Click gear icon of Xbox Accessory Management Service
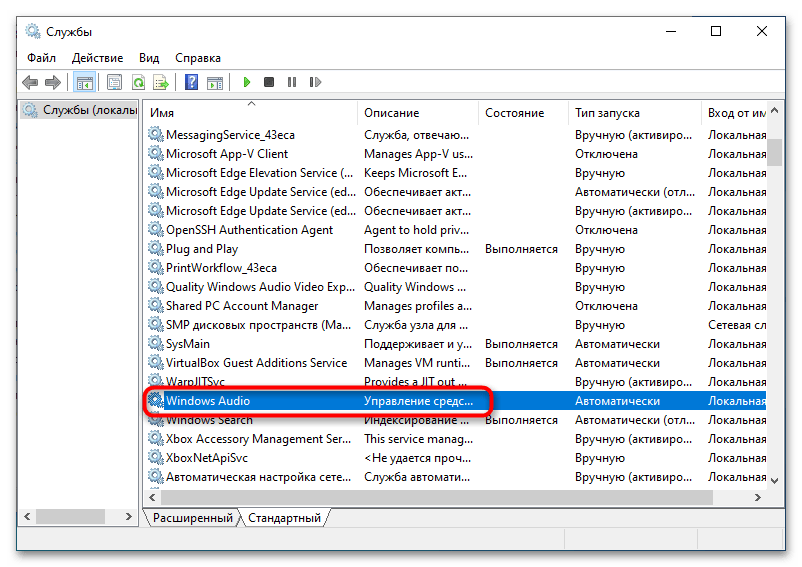The image size is (802, 567). click(x=155, y=439)
